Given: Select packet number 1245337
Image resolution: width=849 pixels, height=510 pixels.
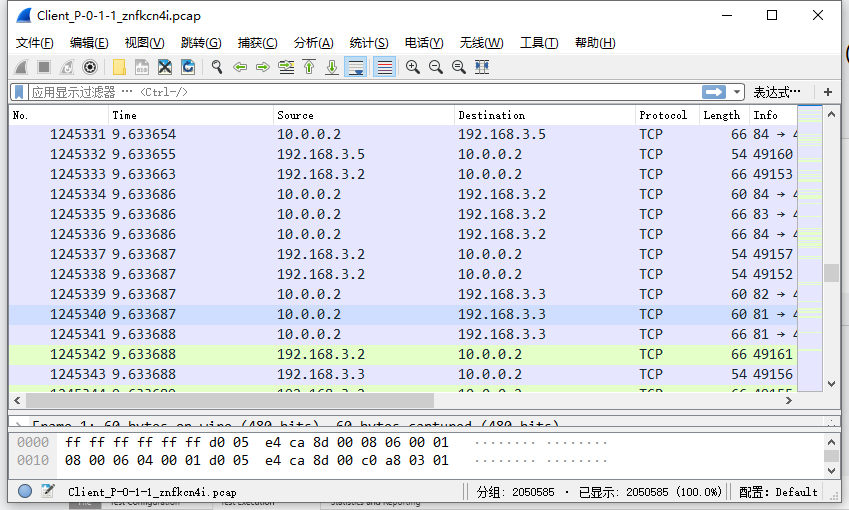Looking at the screenshot, I should (x=403, y=254).
